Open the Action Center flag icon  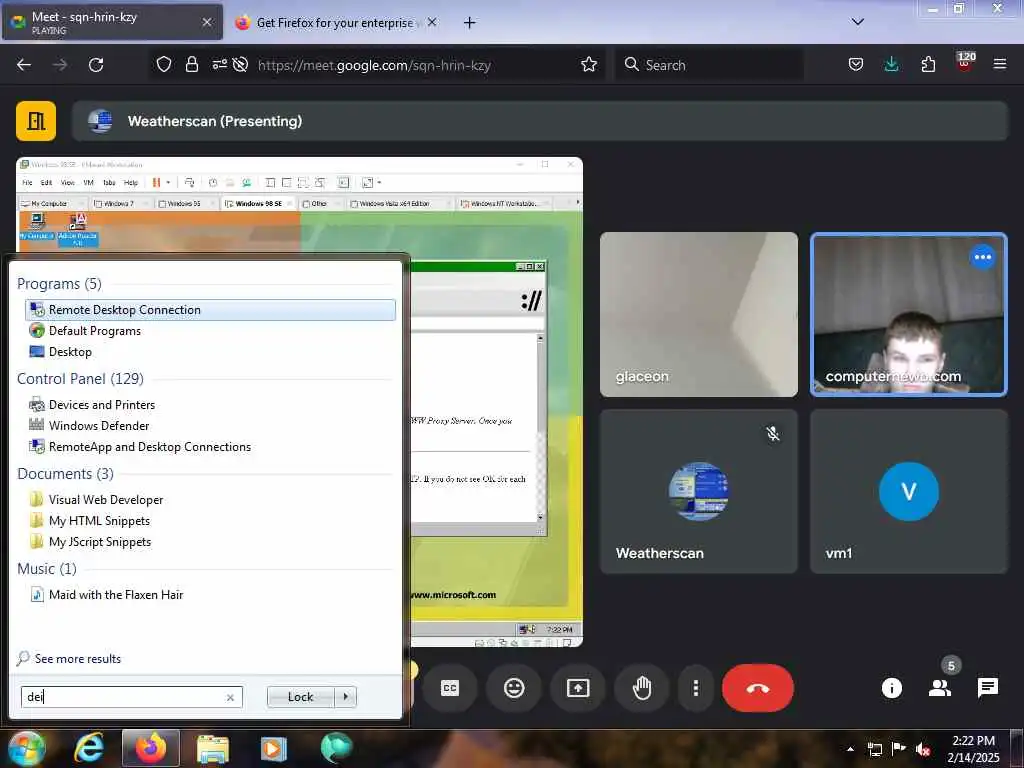click(899, 749)
